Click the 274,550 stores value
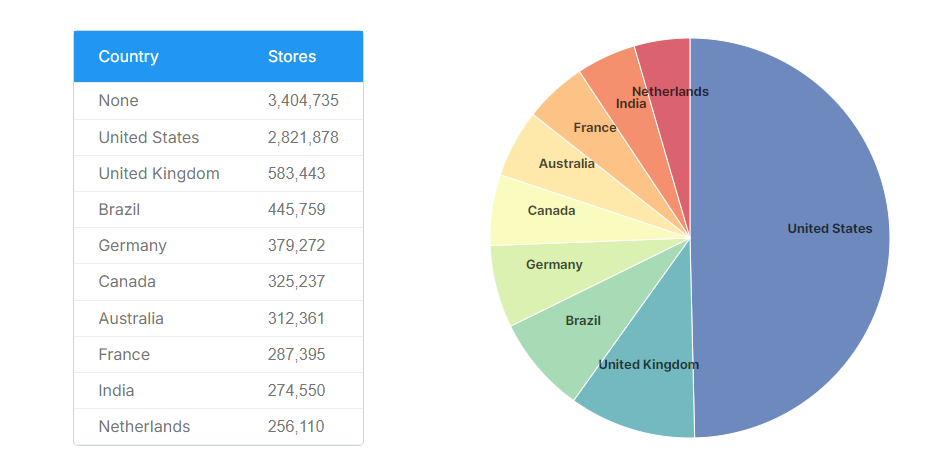 coord(296,390)
